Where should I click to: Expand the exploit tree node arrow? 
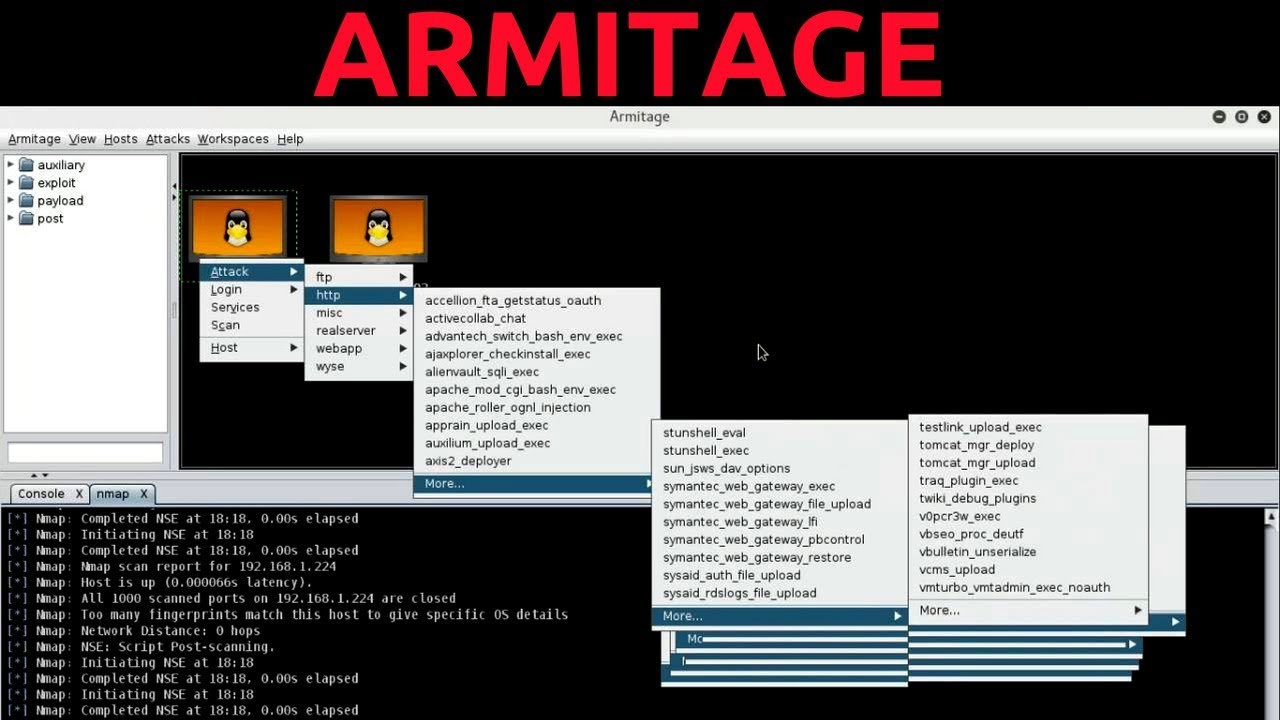pyautogui.click(x=11, y=183)
